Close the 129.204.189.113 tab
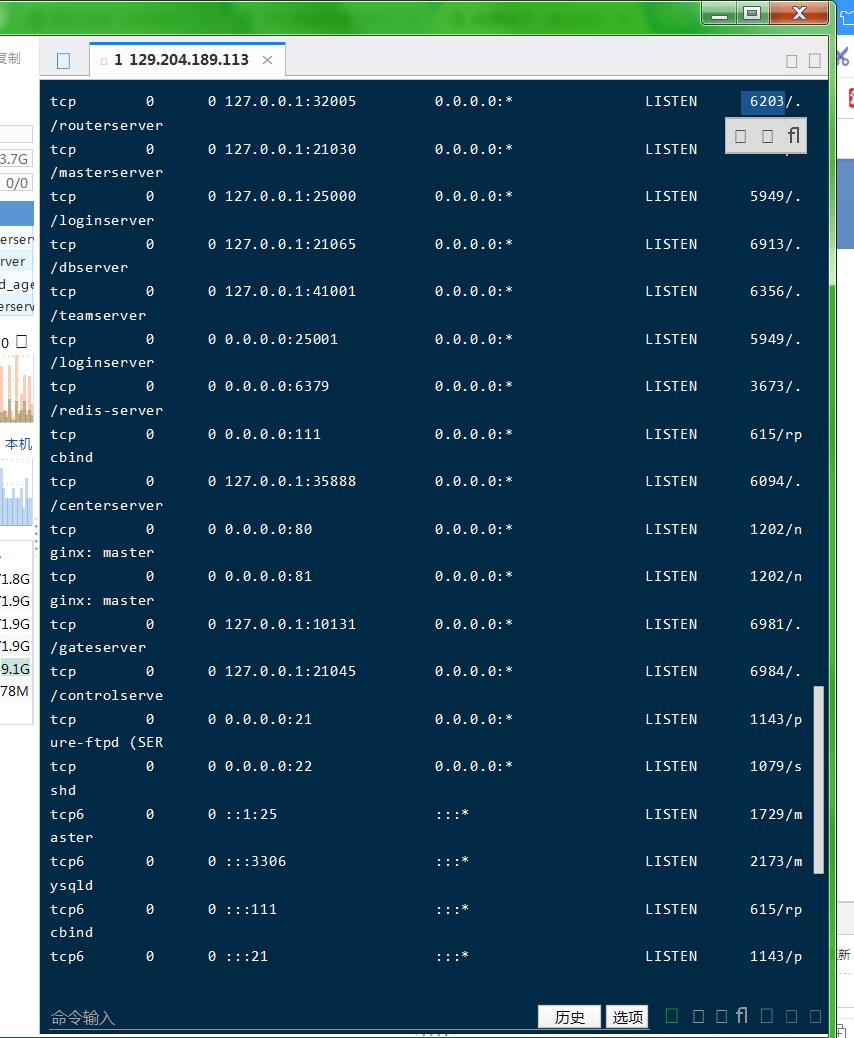 (267, 60)
